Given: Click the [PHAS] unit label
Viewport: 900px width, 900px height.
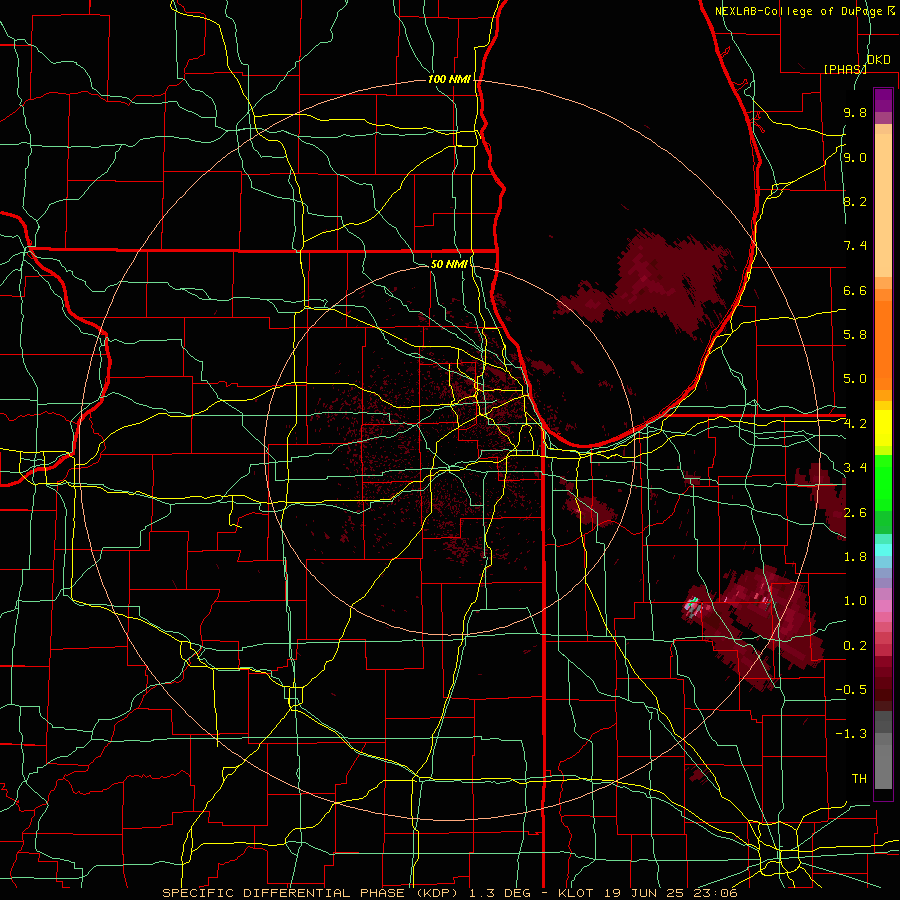Looking at the screenshot, I should pos(845,69).
